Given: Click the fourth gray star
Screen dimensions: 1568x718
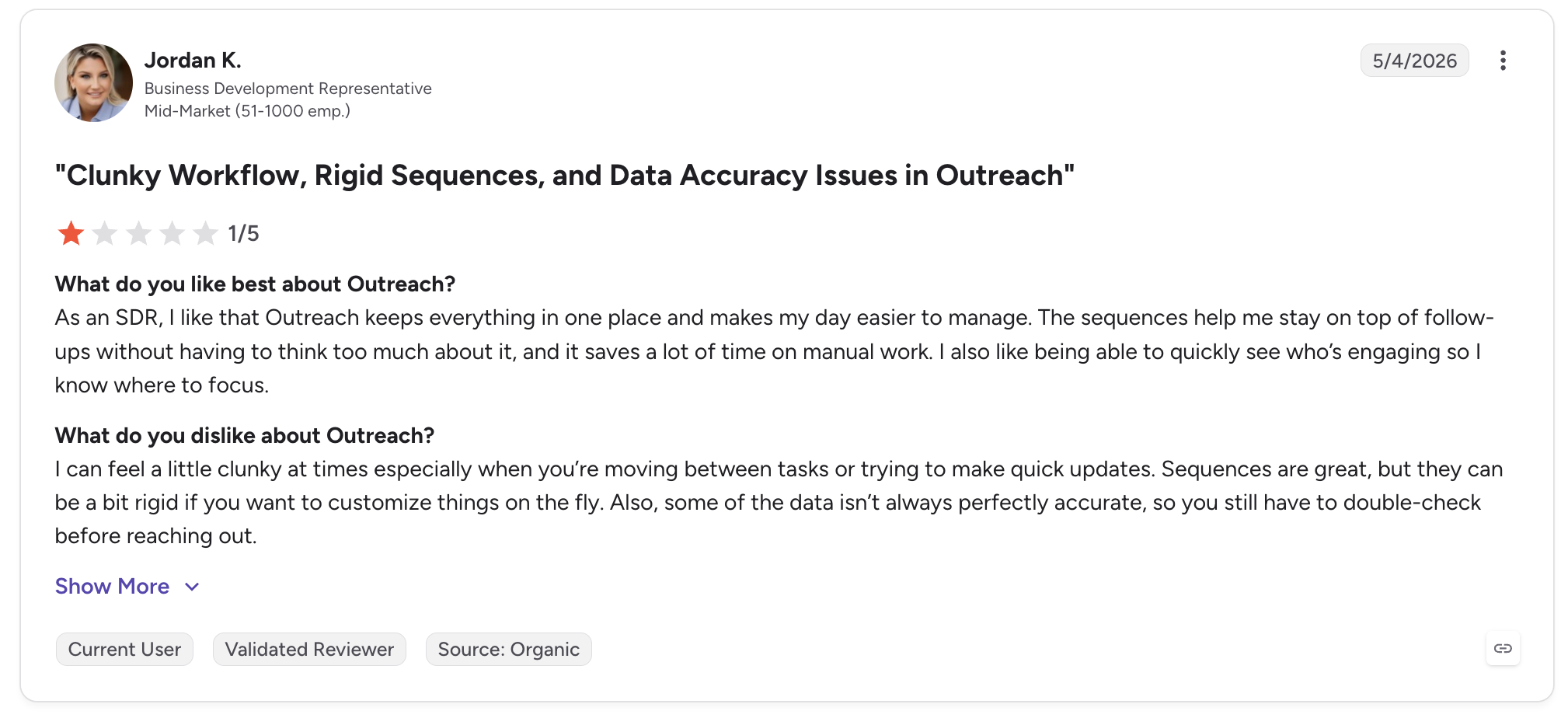Looking at the screenshot, I should (x=172, y=233).
